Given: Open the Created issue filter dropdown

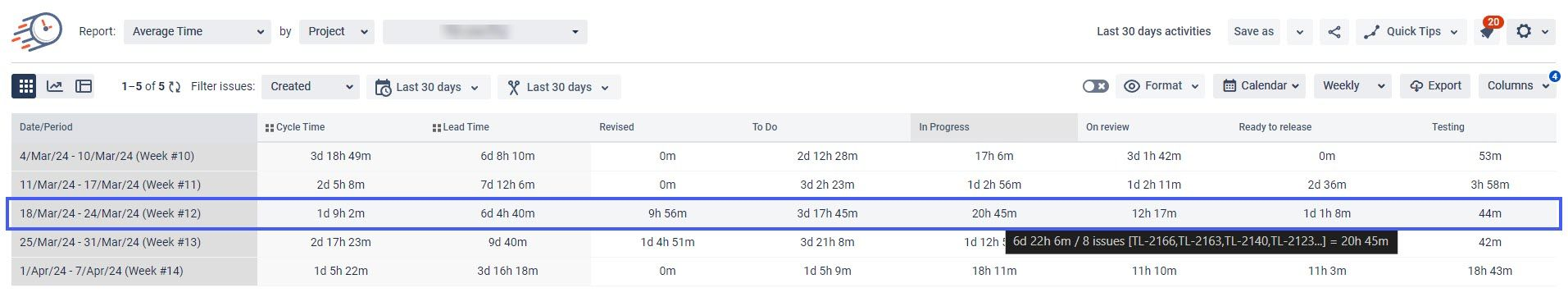Looking at the screenshot, I should tap(311, 87).
